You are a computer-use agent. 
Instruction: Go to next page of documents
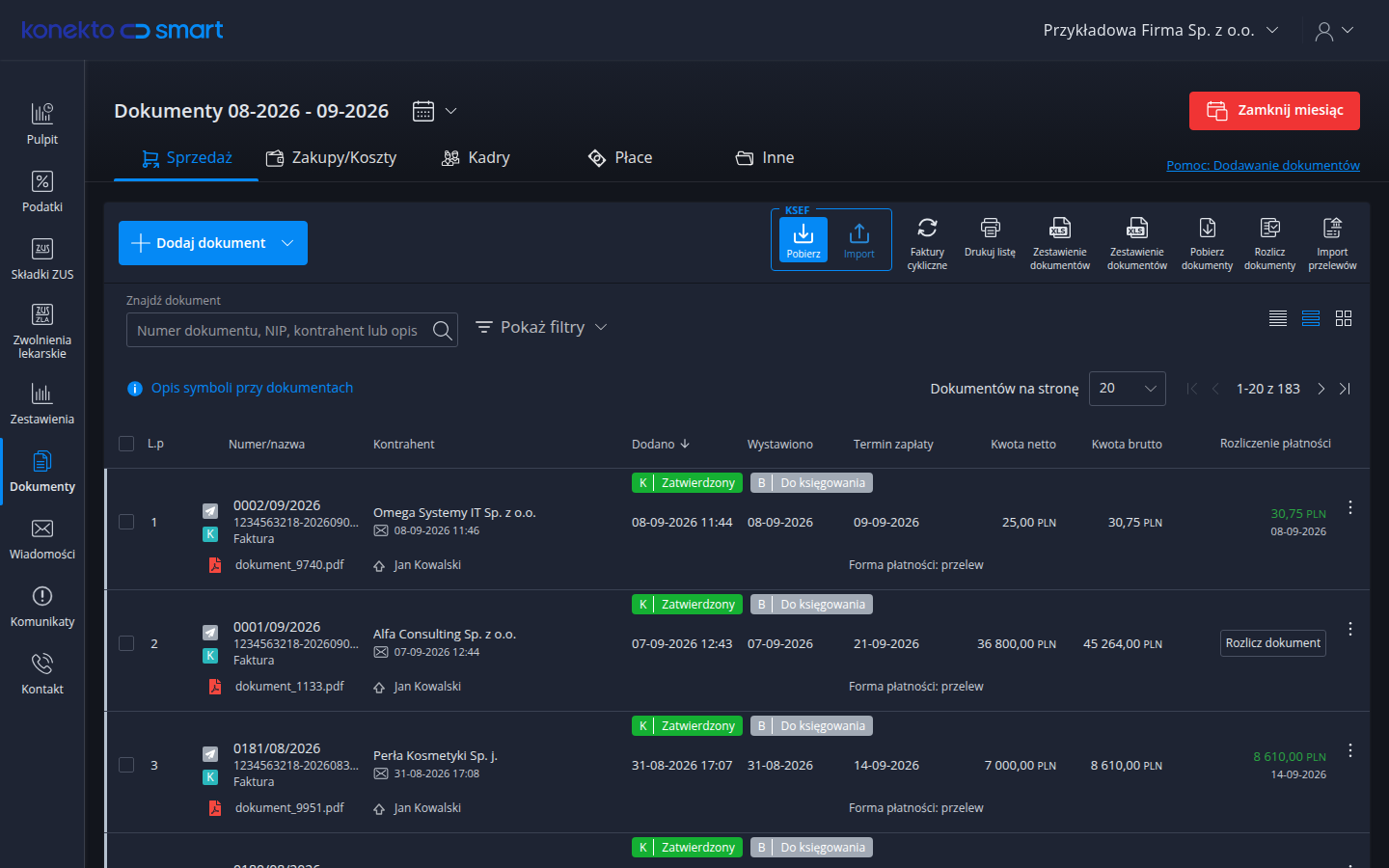click(x=1321, y=389)
